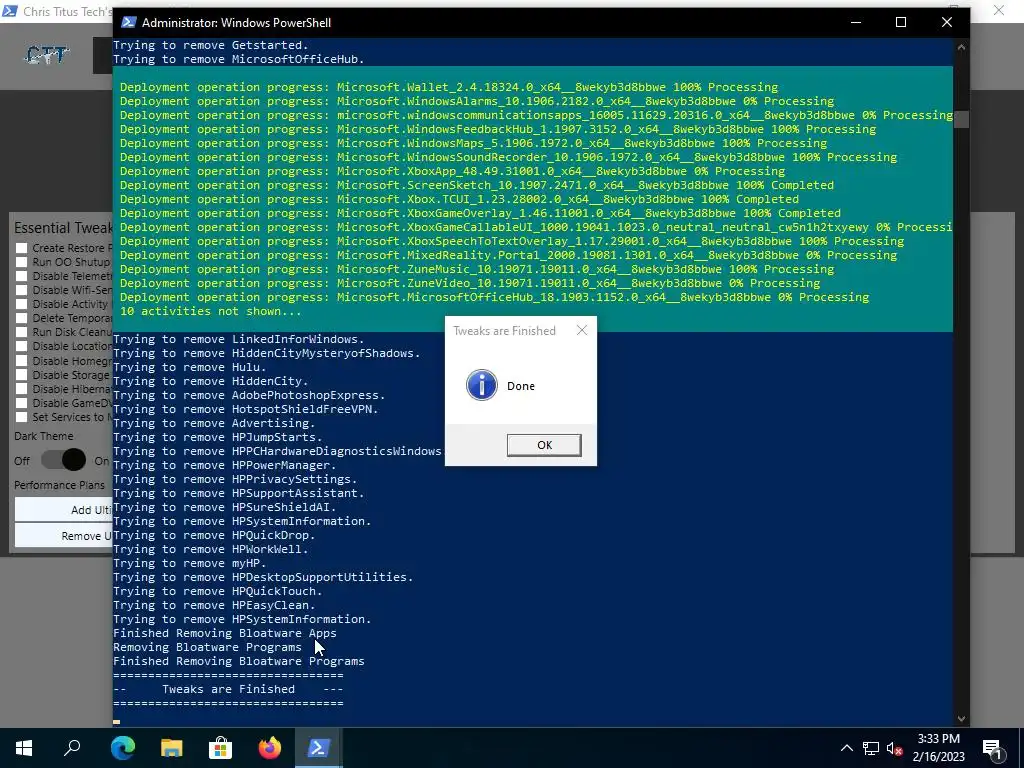This screenshot has width=1024, height=768.
Task: Click 'Trying to remove HPQuickDrop.' line
Action: coord(214,535)
